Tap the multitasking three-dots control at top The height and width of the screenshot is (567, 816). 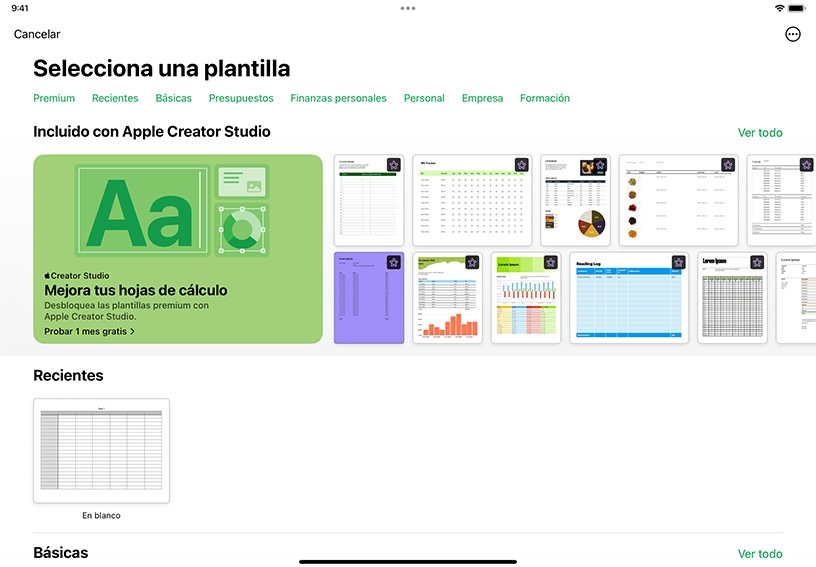tap(407, 8)
